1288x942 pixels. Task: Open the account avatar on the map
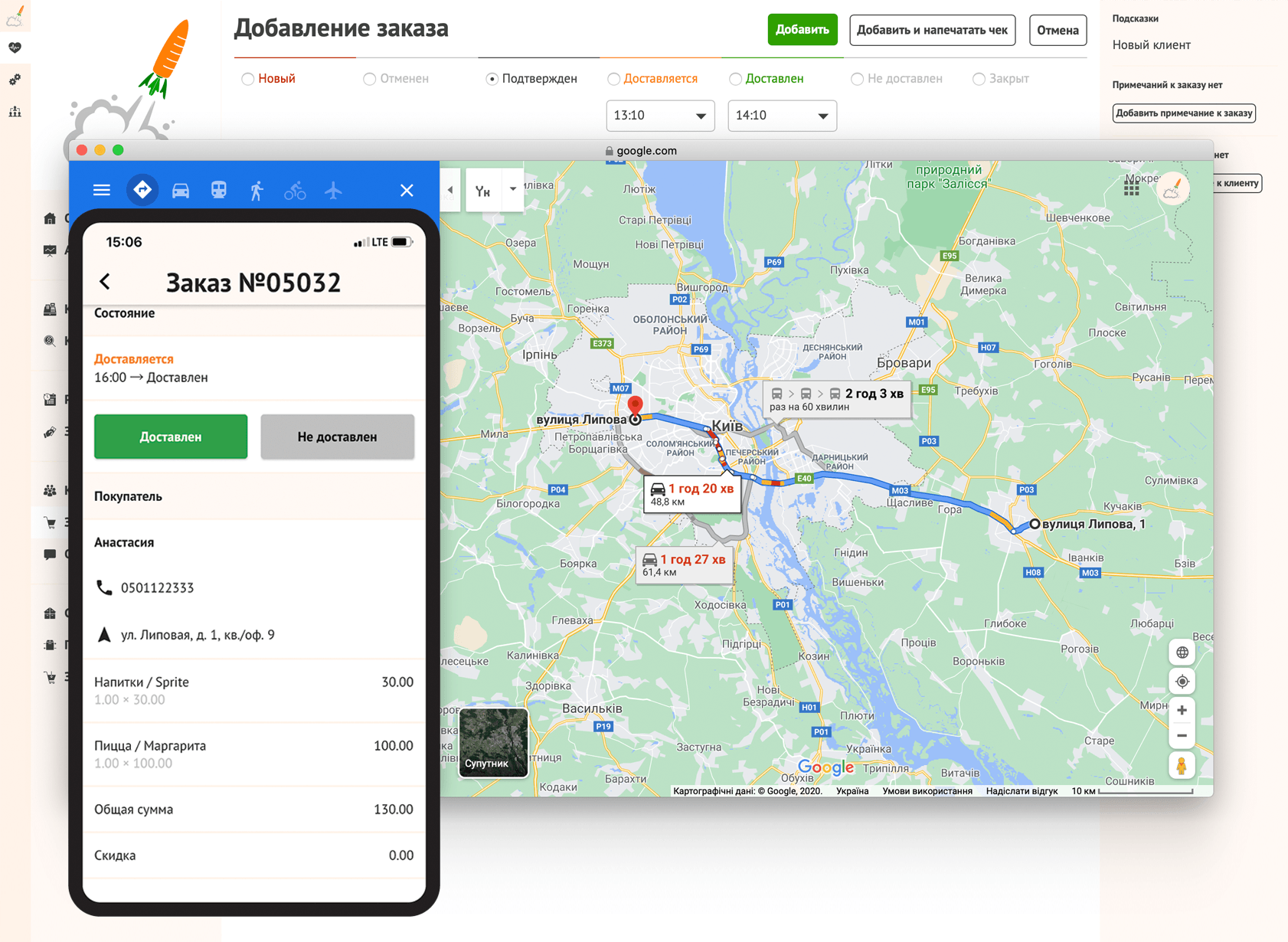[x=1173, y=188]
